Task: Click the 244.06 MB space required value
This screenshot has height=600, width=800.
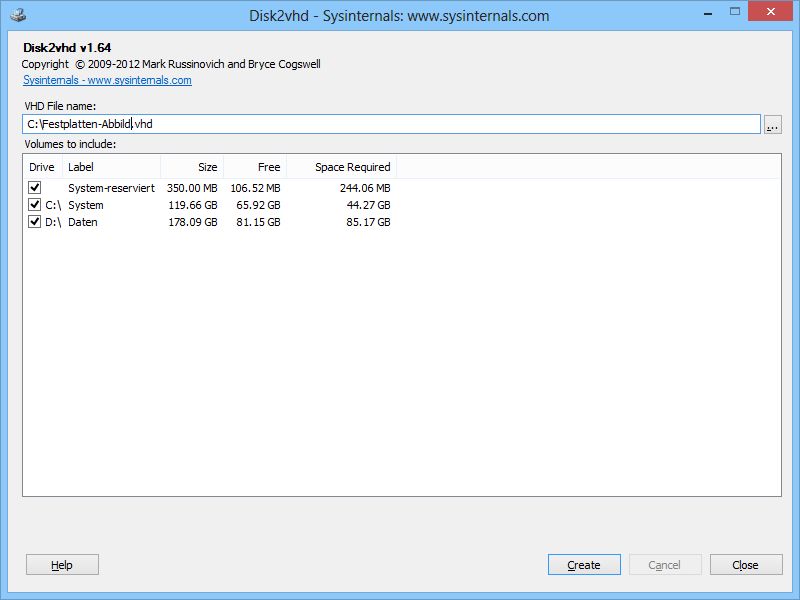Action: pyautogui.click(x=365, y=188)
